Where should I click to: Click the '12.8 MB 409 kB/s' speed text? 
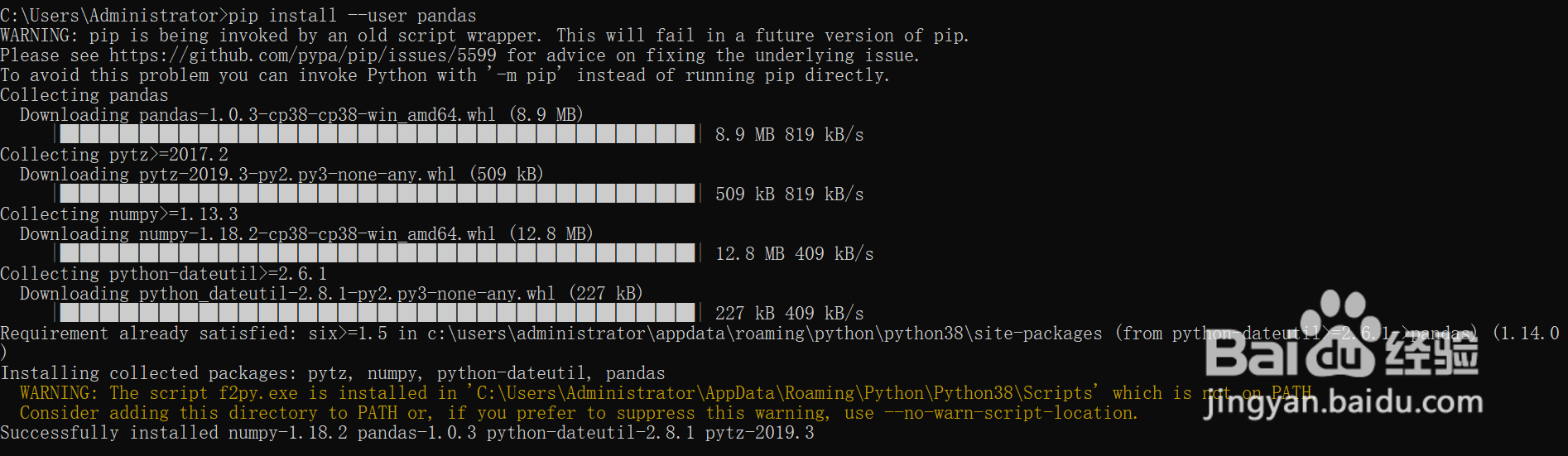pos(794,254)
